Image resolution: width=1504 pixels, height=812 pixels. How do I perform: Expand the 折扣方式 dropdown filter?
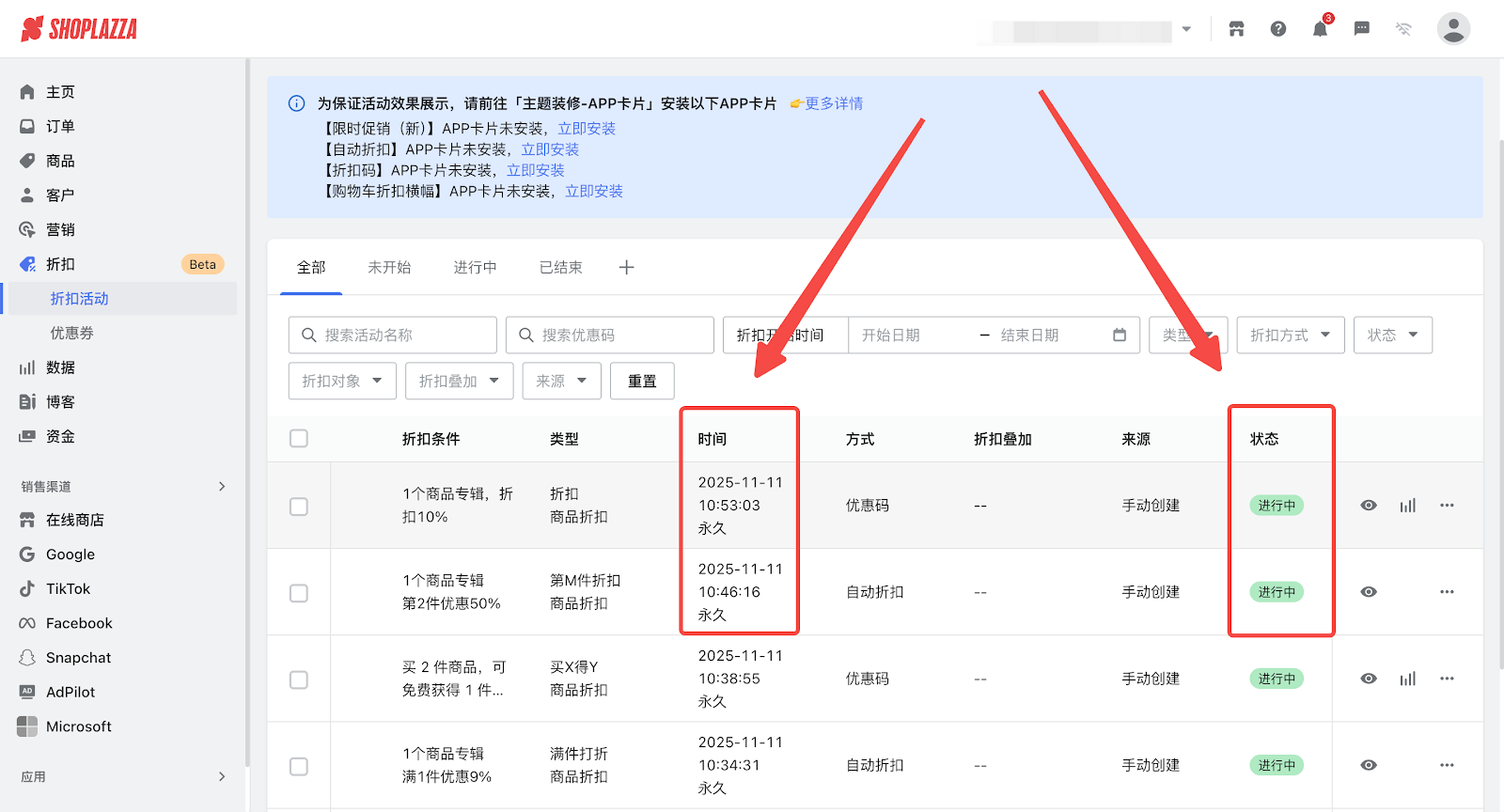[1290, 336]
